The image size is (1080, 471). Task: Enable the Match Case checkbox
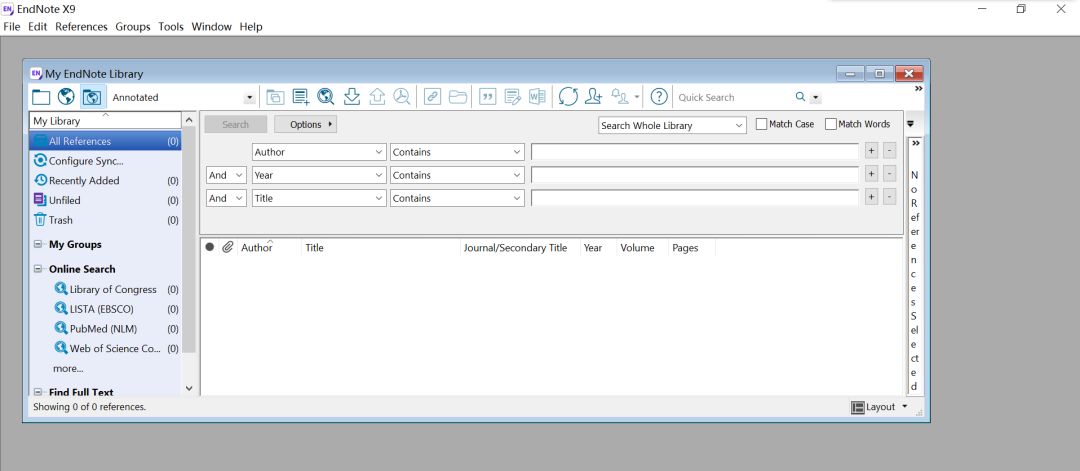tap(761, 124)
